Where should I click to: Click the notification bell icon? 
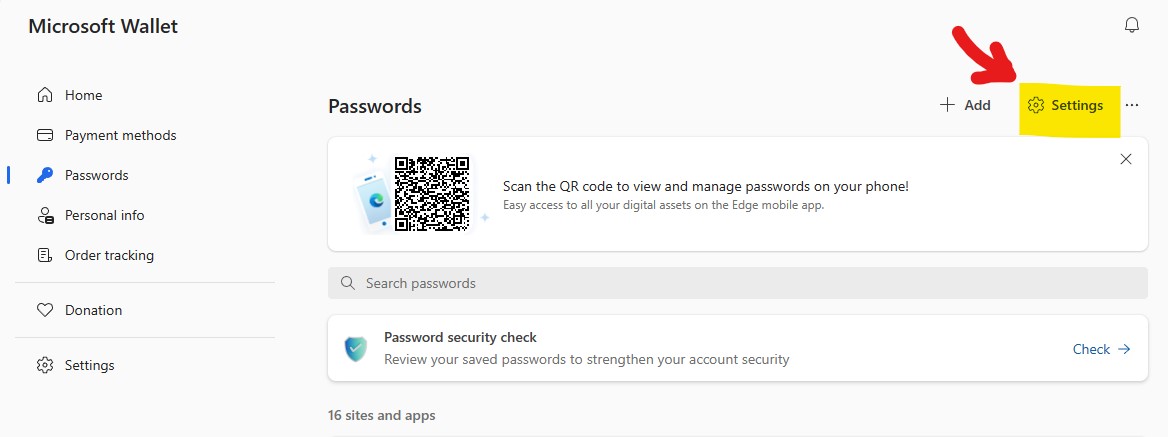(x=1132, y=25)
